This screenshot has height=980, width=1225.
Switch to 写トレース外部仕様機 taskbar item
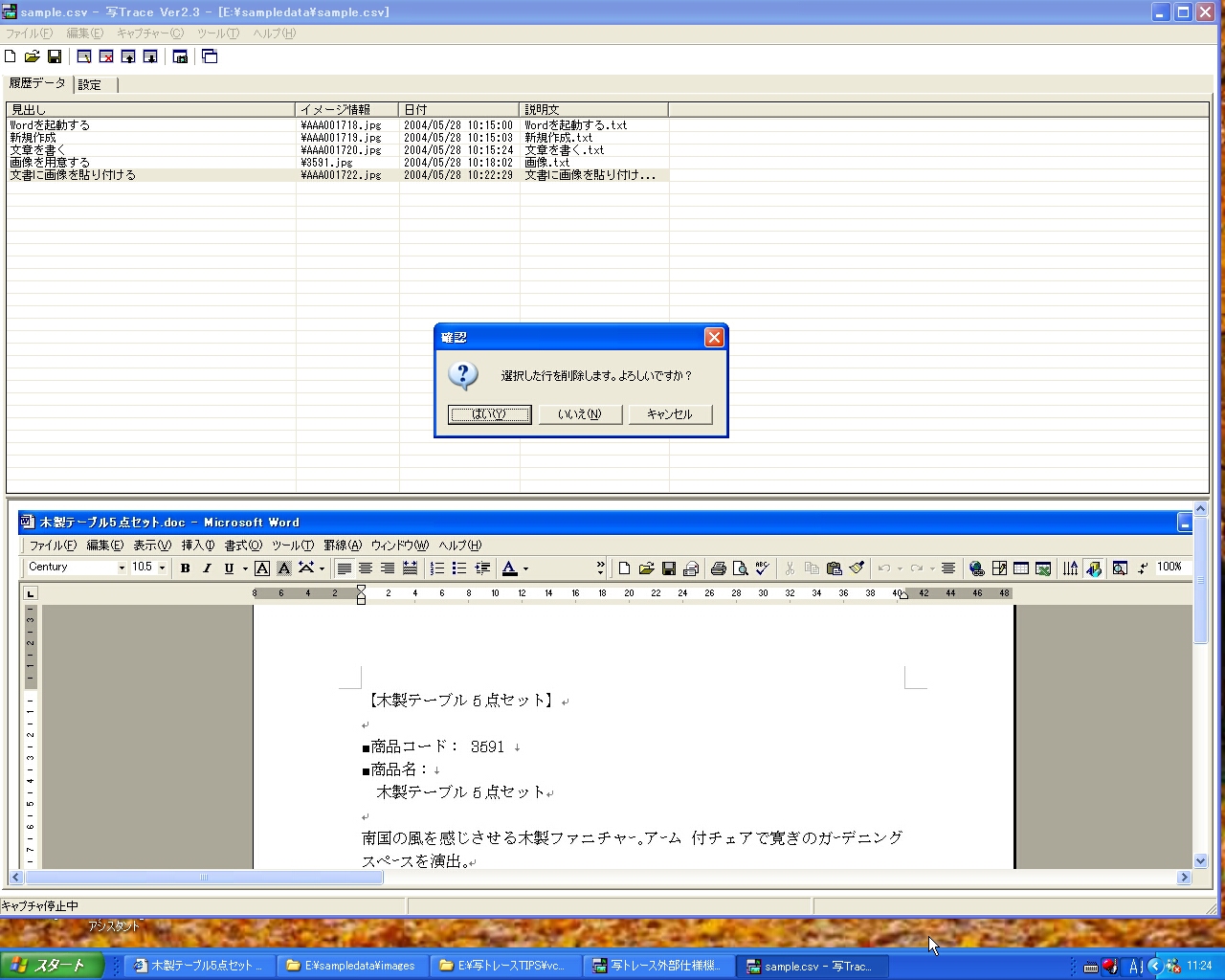658,966
